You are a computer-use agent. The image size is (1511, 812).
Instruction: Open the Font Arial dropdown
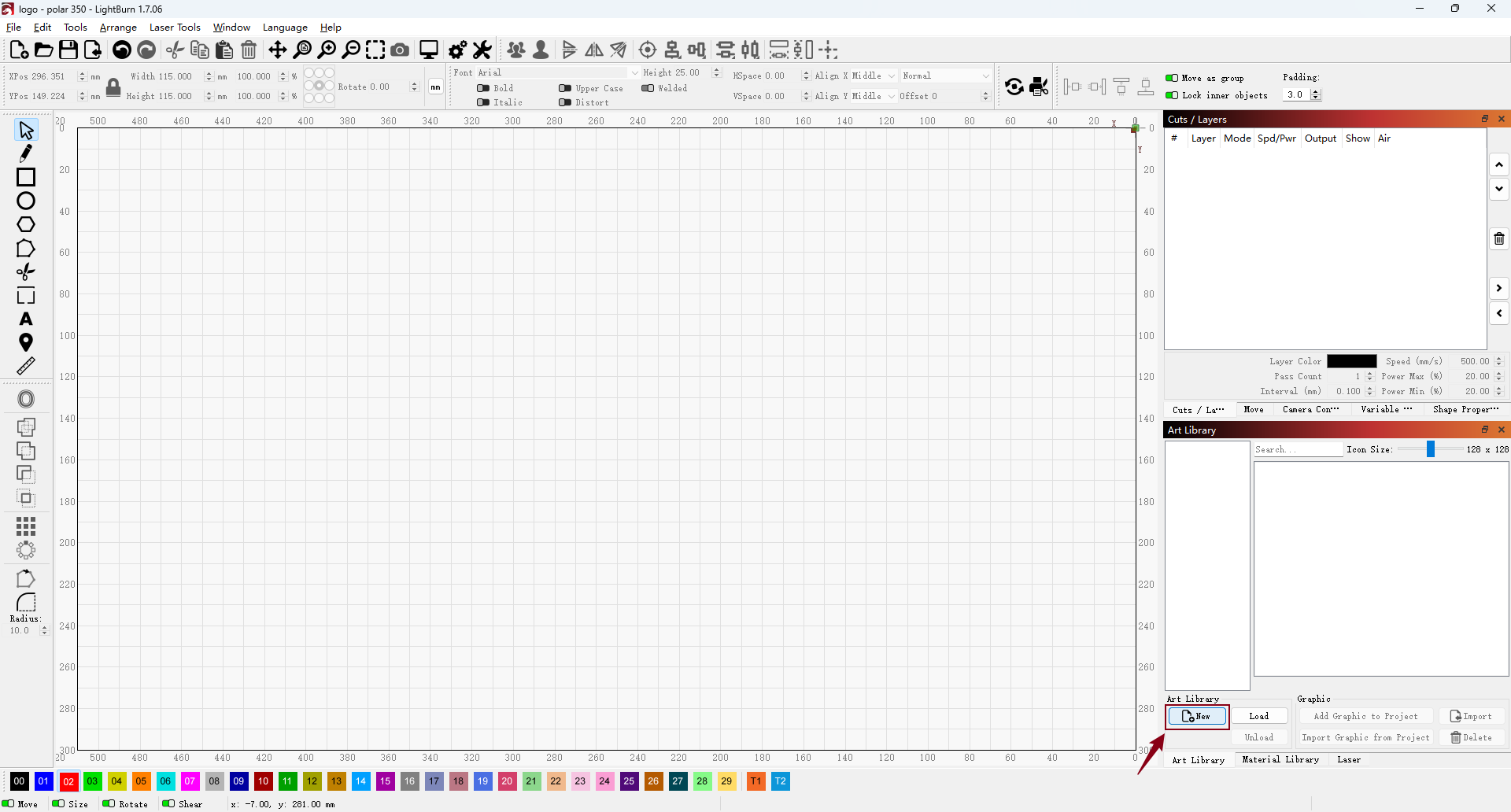tap(558, 72)
